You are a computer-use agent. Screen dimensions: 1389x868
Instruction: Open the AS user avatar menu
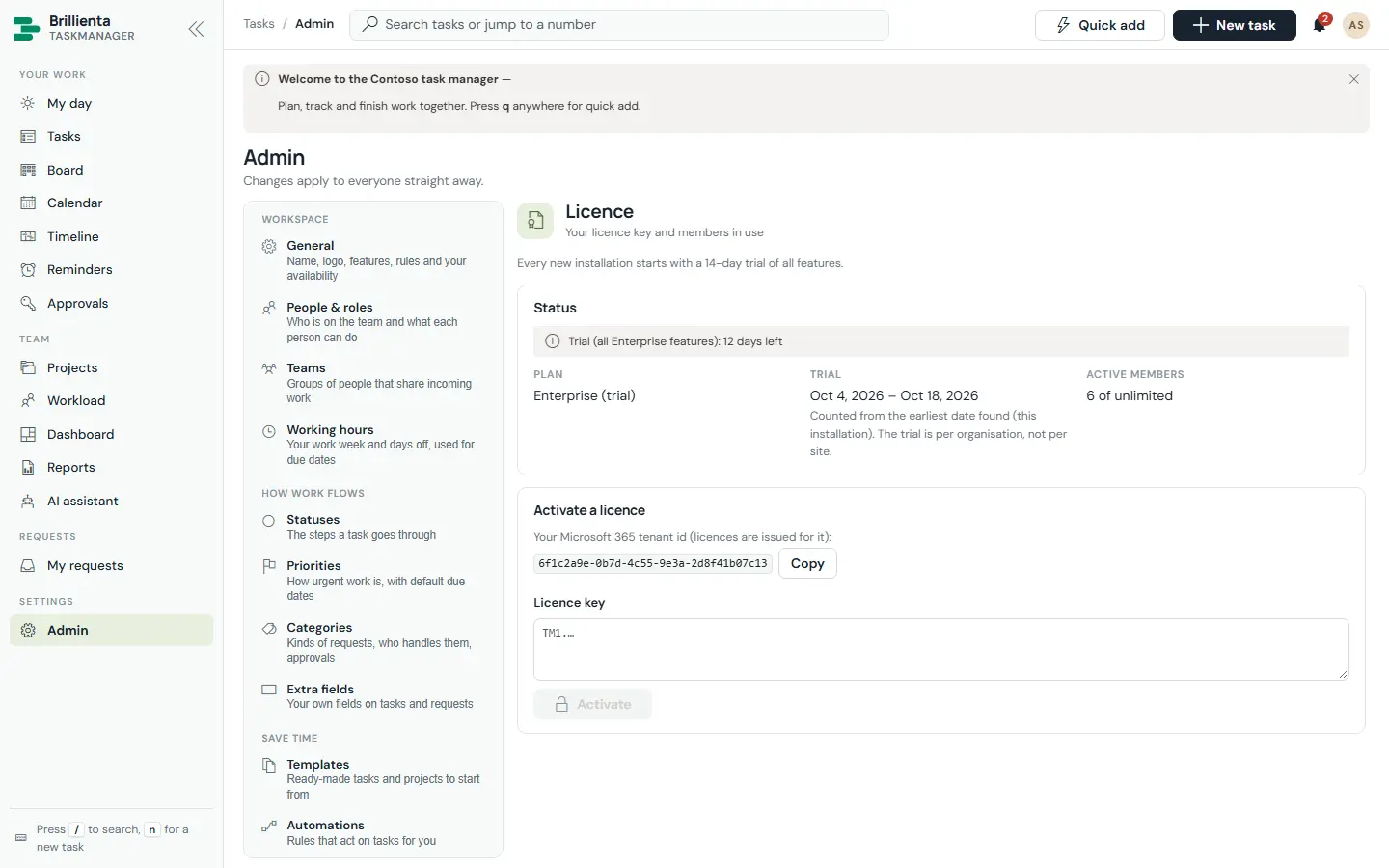pyautogui.click(x=1356, y=25)
